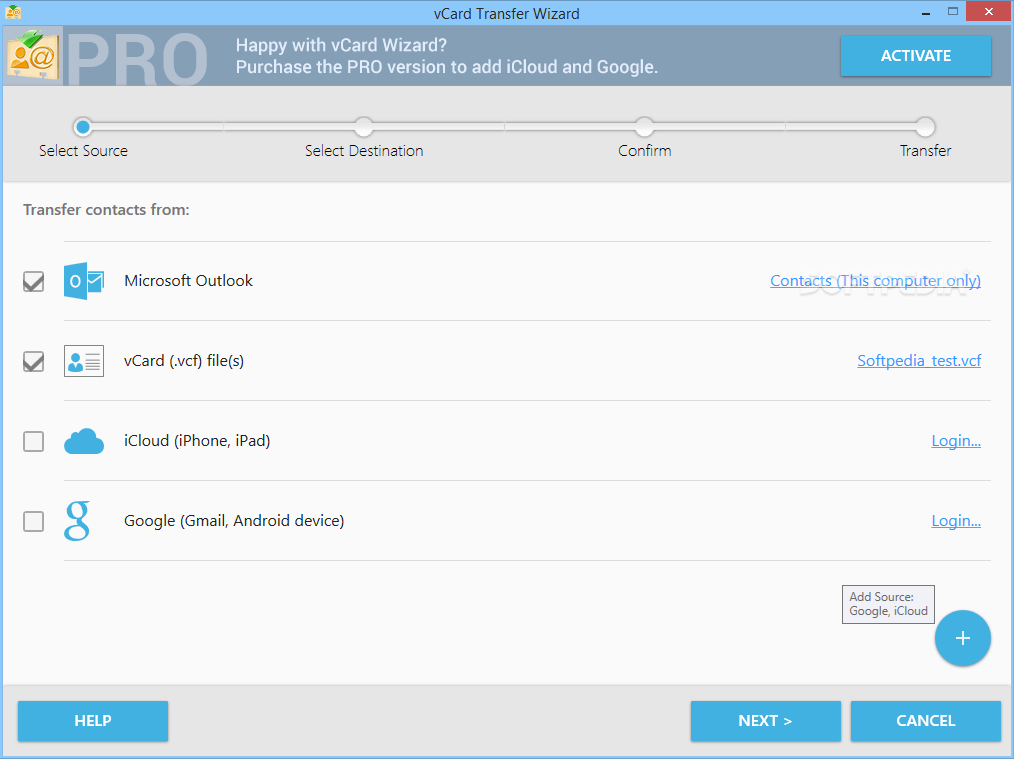Click the Microsoft Outlook icon
Viewport: 1014px width, 759px height.
84,281
